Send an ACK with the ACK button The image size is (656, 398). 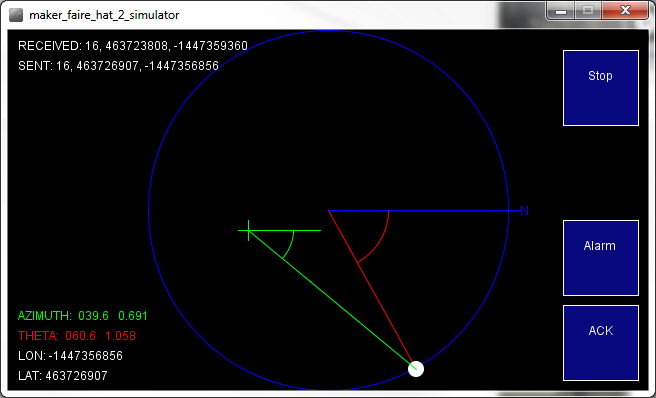601,343
